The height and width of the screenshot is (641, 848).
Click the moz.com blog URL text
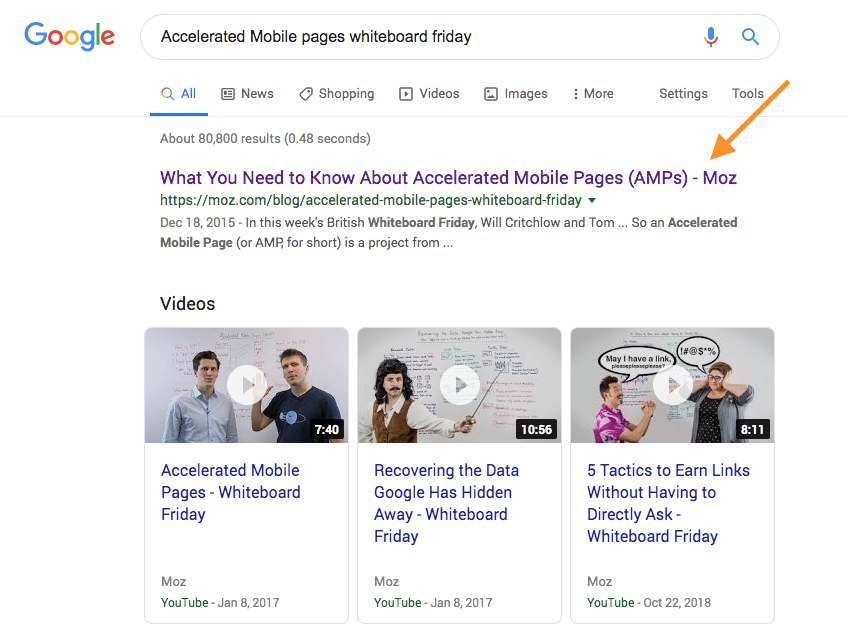(370, 201)
